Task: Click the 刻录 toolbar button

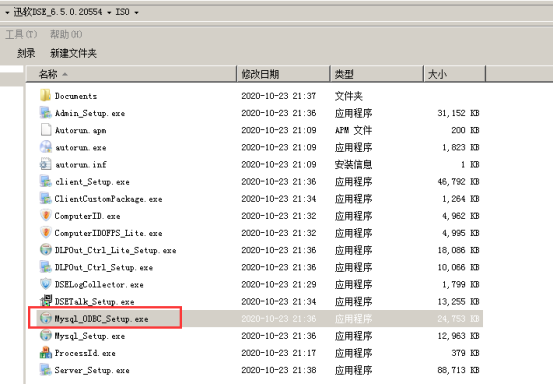Action: click(26, 53)
